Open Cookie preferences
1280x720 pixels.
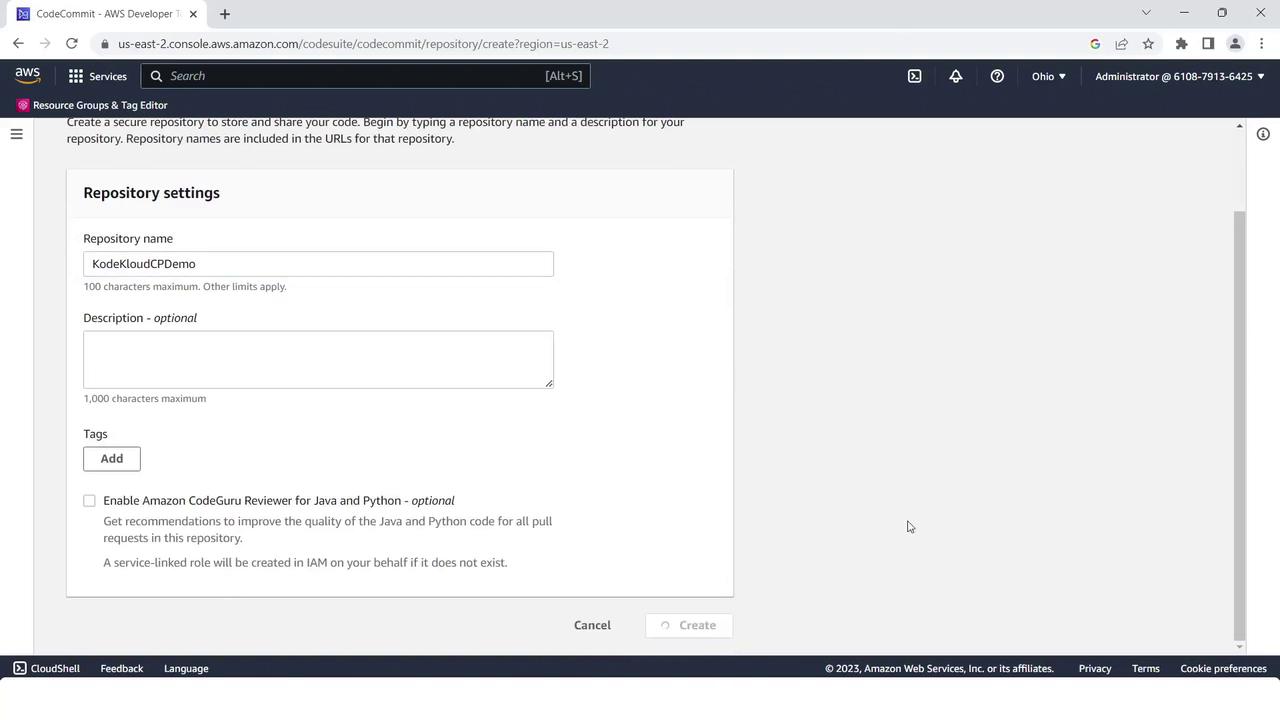(x=1223, y=668)
